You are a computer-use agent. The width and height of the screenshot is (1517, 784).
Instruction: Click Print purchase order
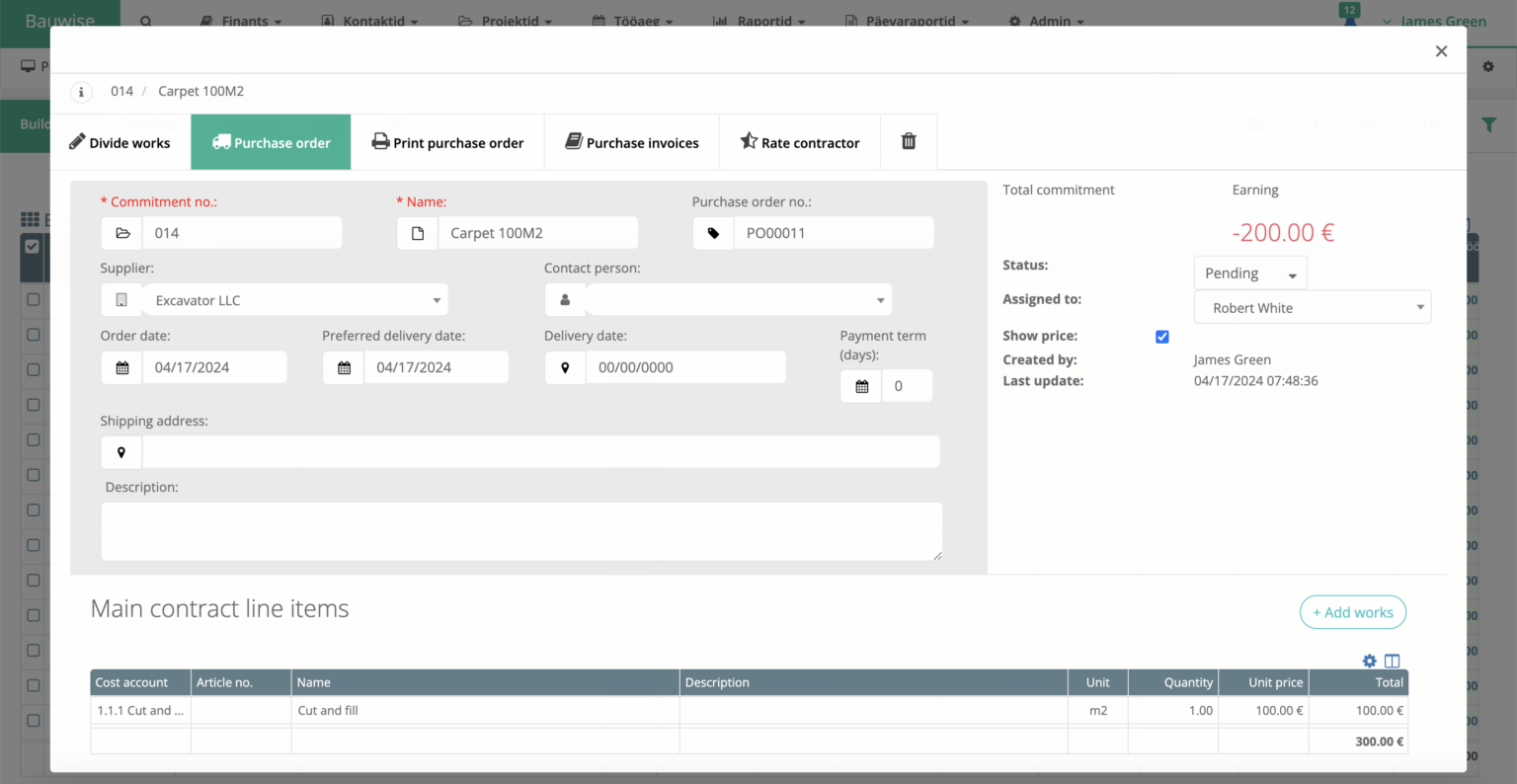point(447,143)
